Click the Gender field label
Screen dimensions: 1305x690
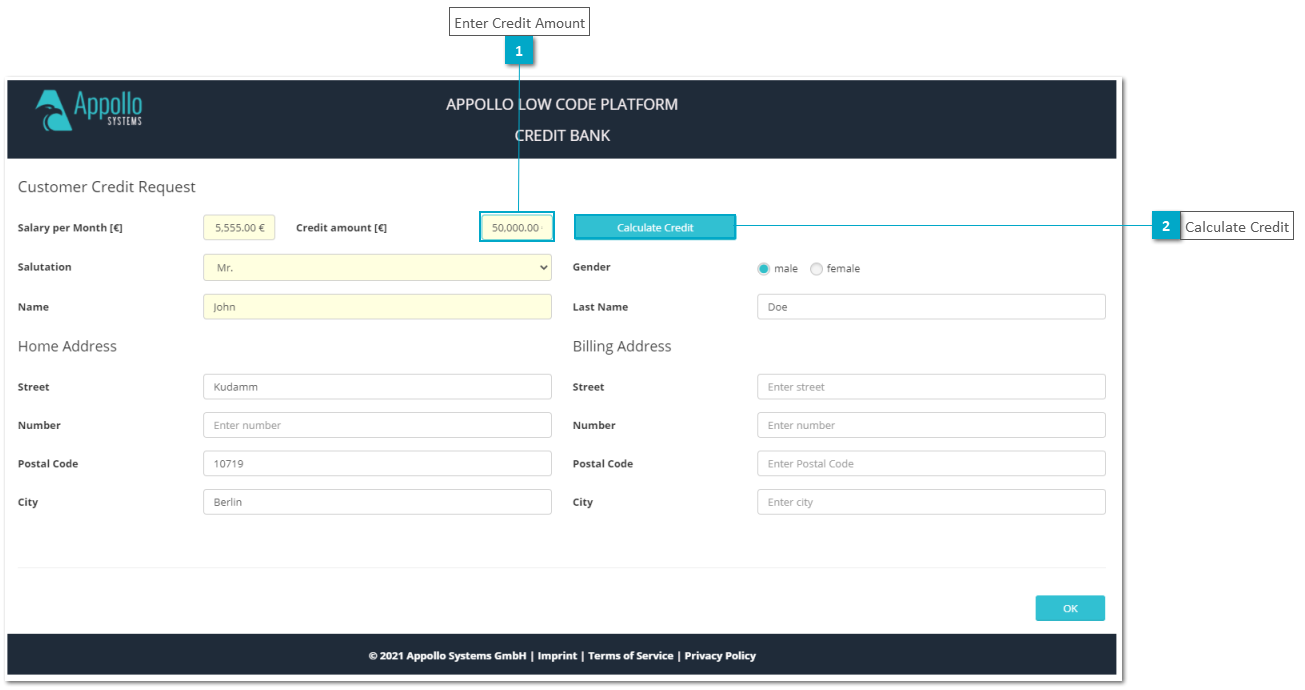tap(592, 267)
